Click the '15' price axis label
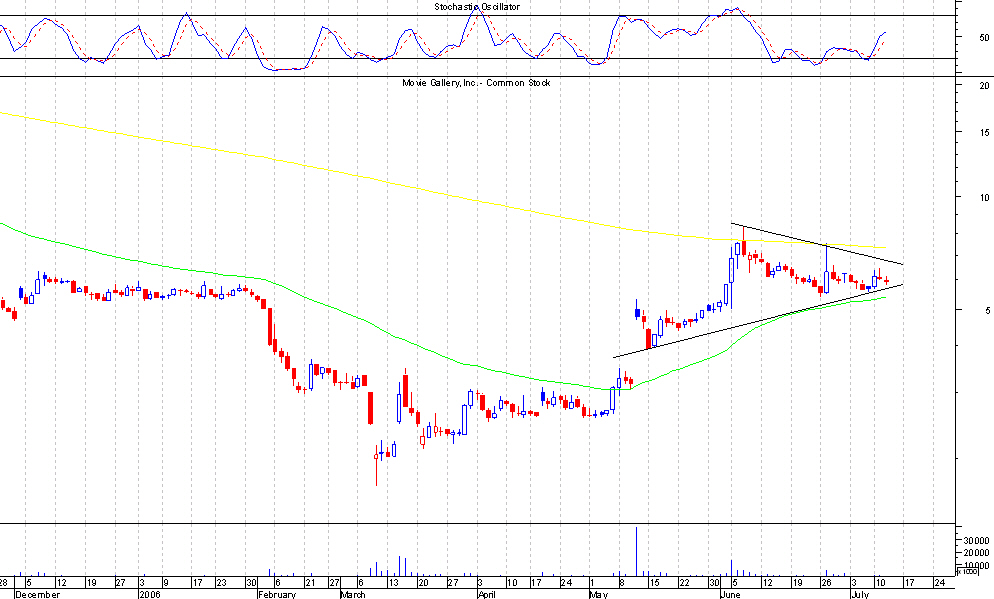The width and height of the screenshot is (994, 599). click(984, 132)
